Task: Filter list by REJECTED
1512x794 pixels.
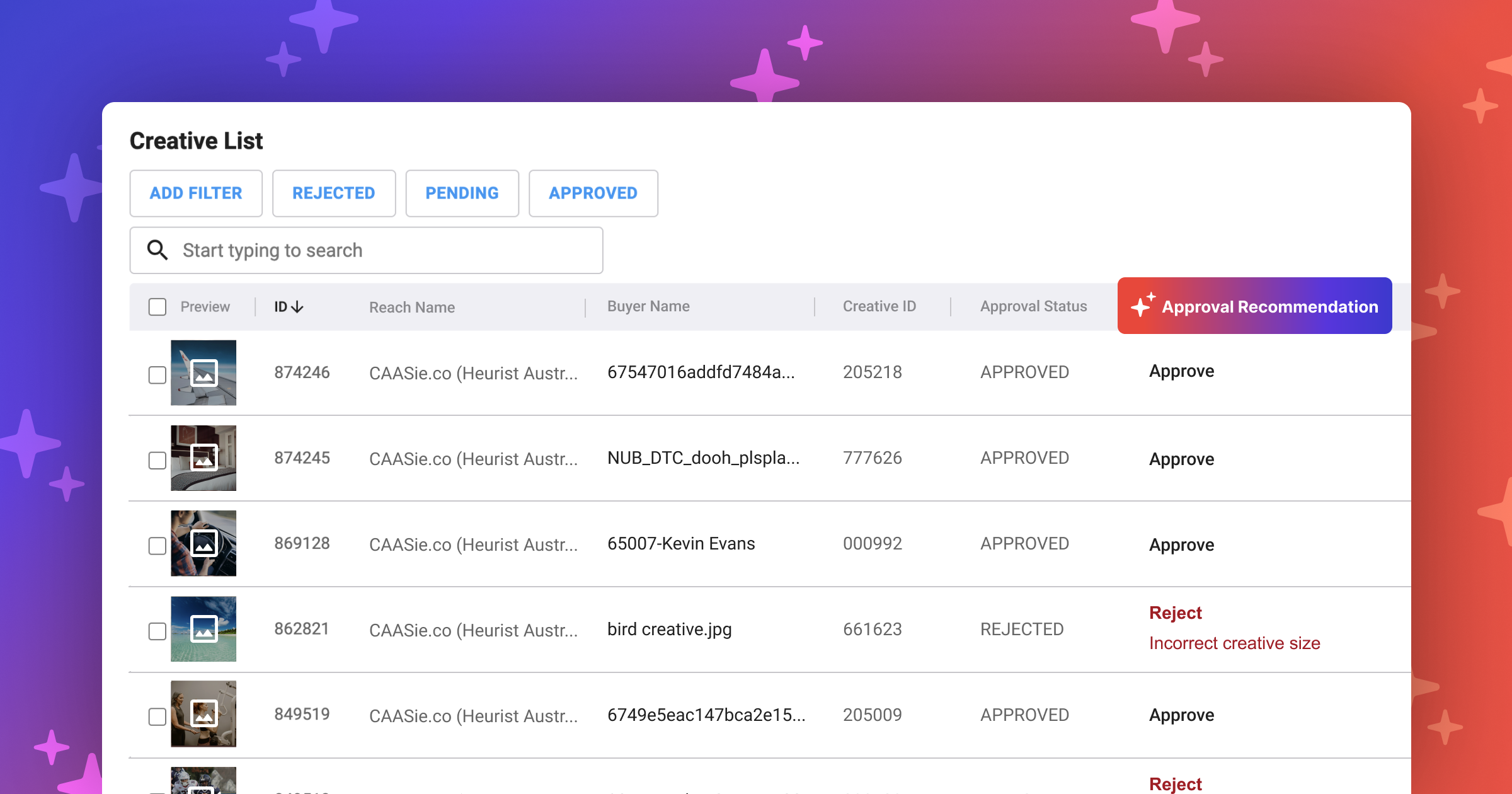Action: pos(334,193)
